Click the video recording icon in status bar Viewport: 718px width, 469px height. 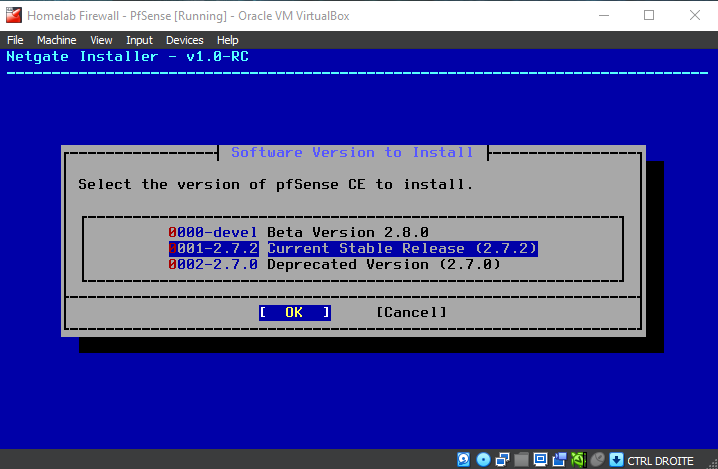pyautogui.click(x=559, y=459)
